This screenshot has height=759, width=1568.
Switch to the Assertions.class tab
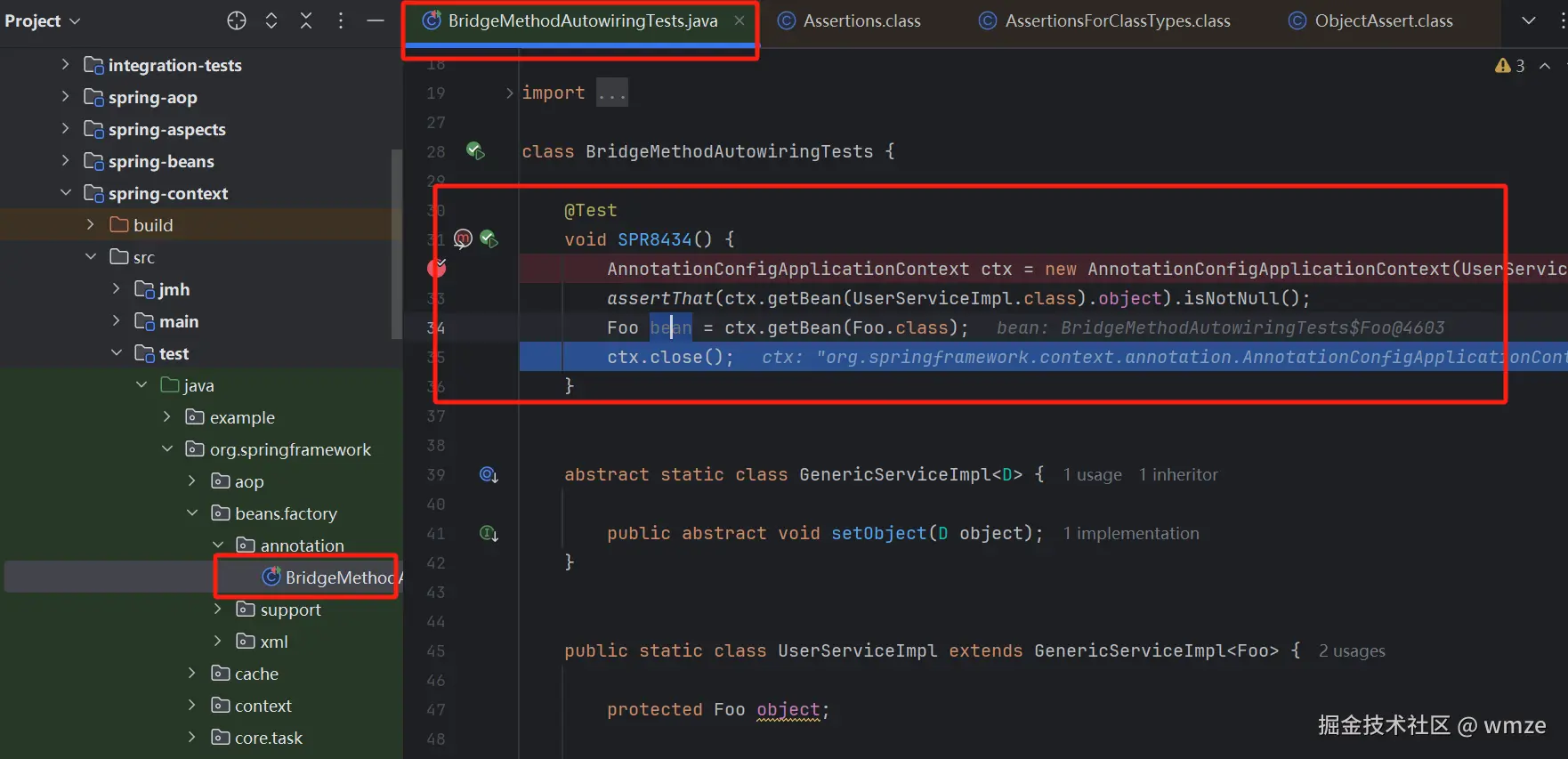pyautogui.click(x=850, y=20)
